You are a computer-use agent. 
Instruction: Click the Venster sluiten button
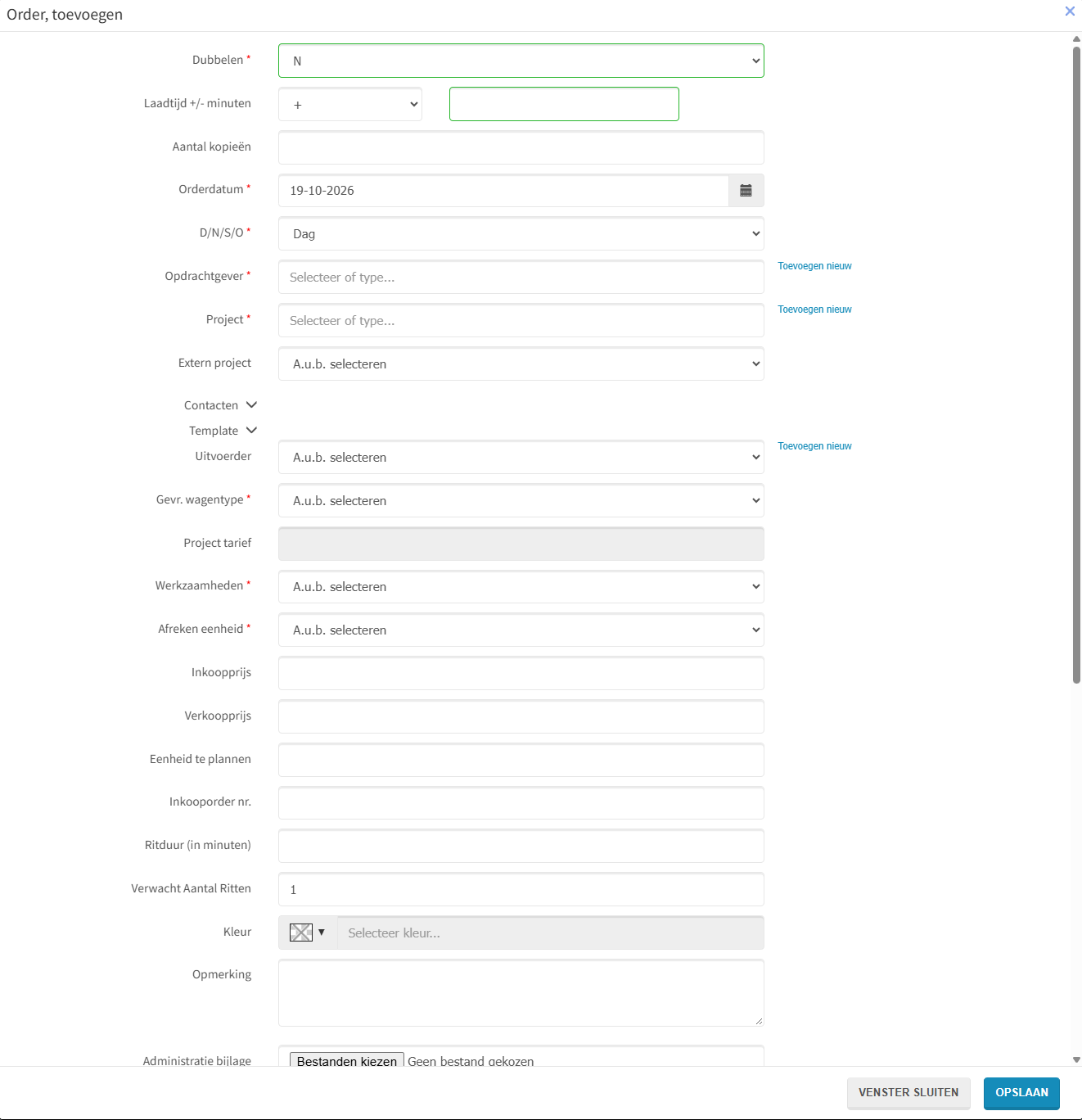tap(908, 1093)
